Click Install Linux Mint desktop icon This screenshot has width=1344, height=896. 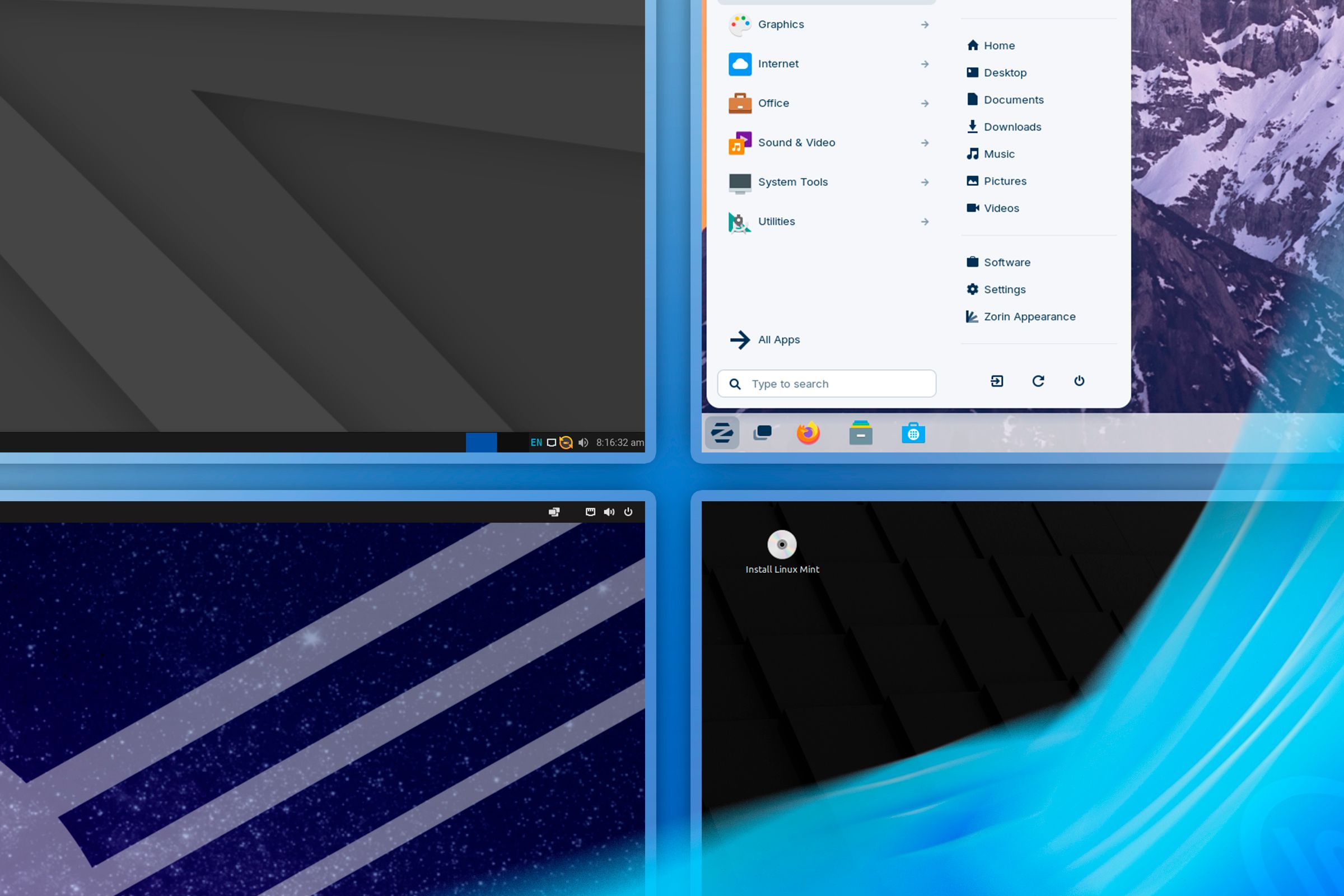[782, 544]
